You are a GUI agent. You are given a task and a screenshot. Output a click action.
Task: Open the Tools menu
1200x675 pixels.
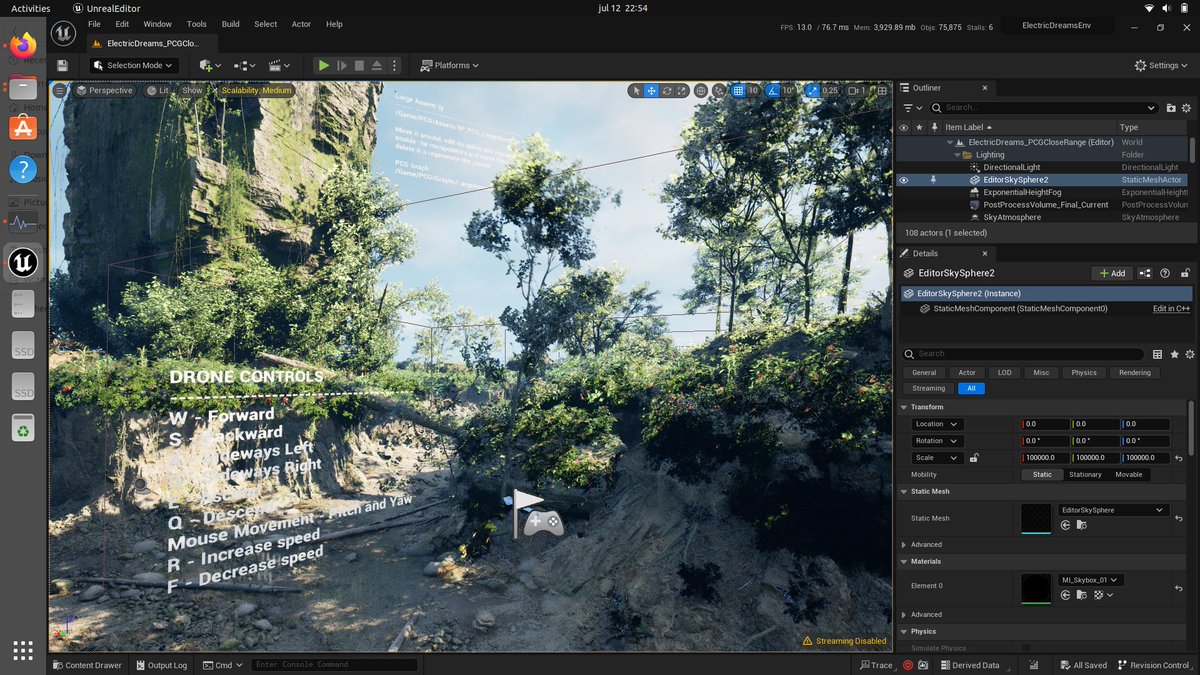[x=197, y=24]
